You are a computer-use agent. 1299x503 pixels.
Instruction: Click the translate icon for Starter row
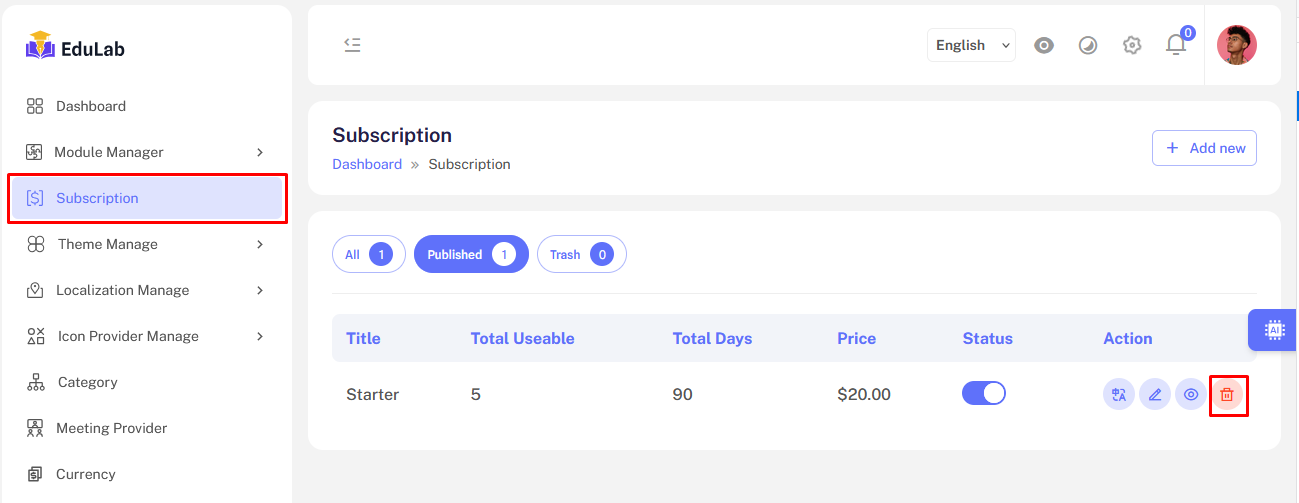click(1119, 395)
